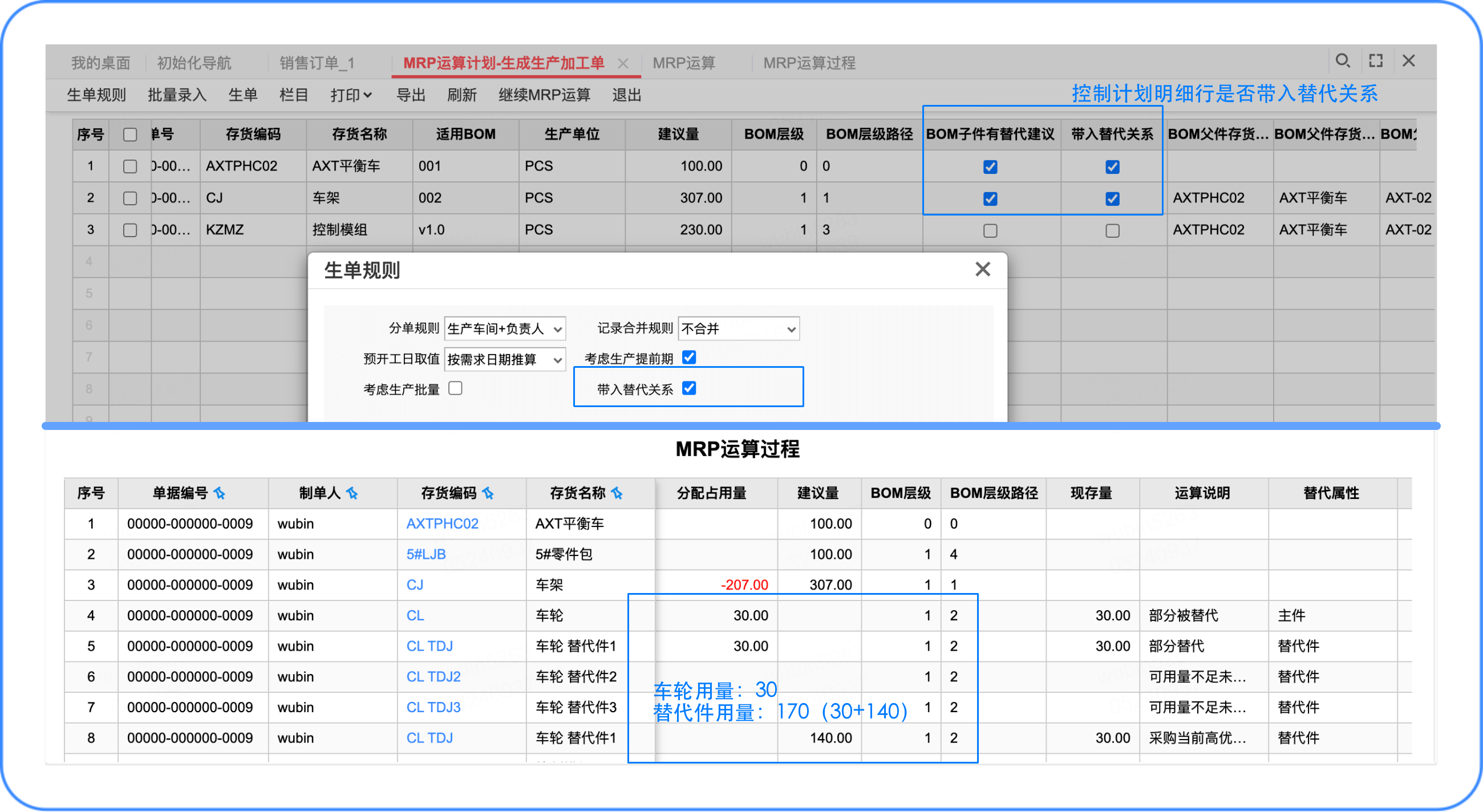This screenshot has width=1483, height=812.
Task: Toggle the fullscreen icon in the top bar
Action: [x=1376, y=60]
